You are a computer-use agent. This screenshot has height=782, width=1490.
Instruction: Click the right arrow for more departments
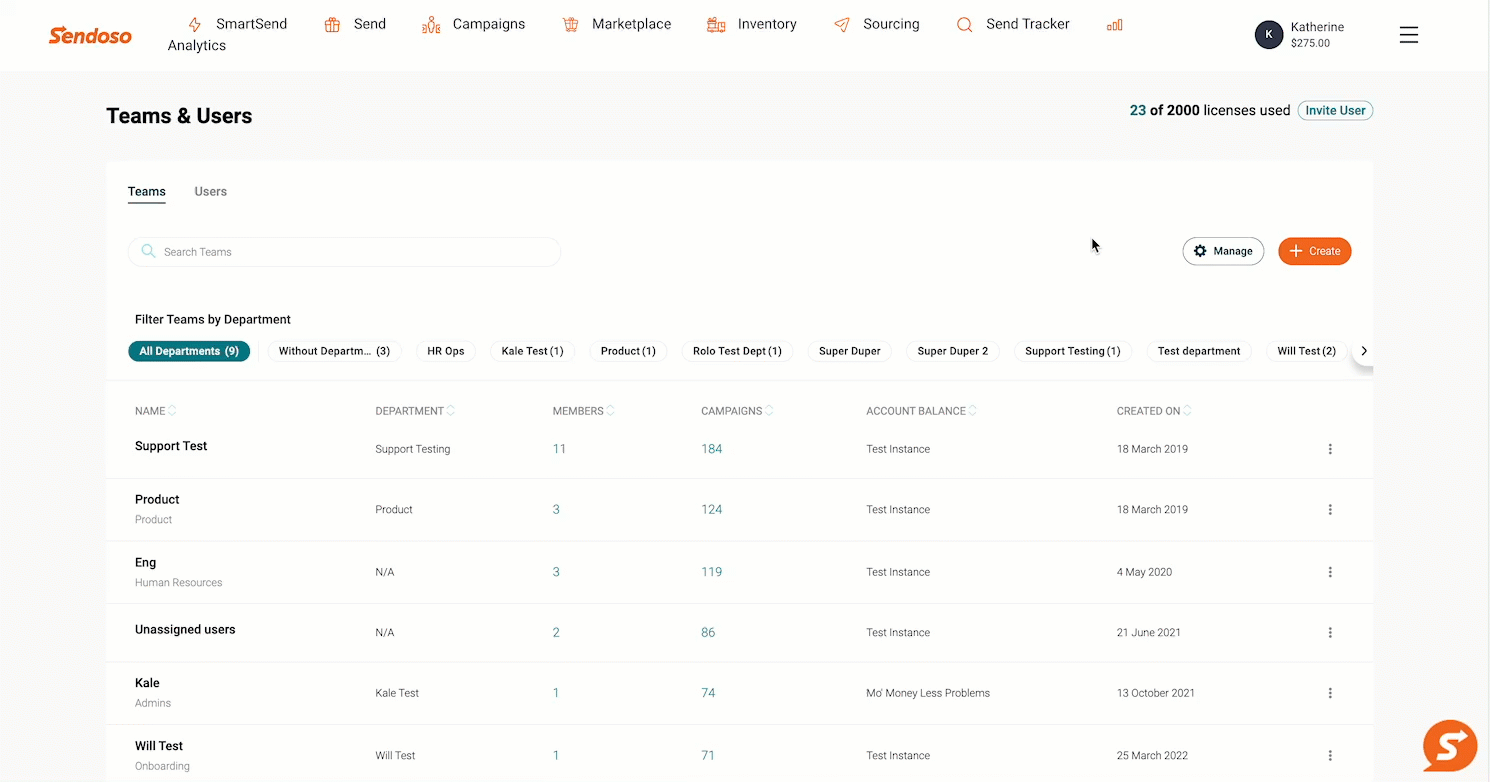tap(1364, 351)
